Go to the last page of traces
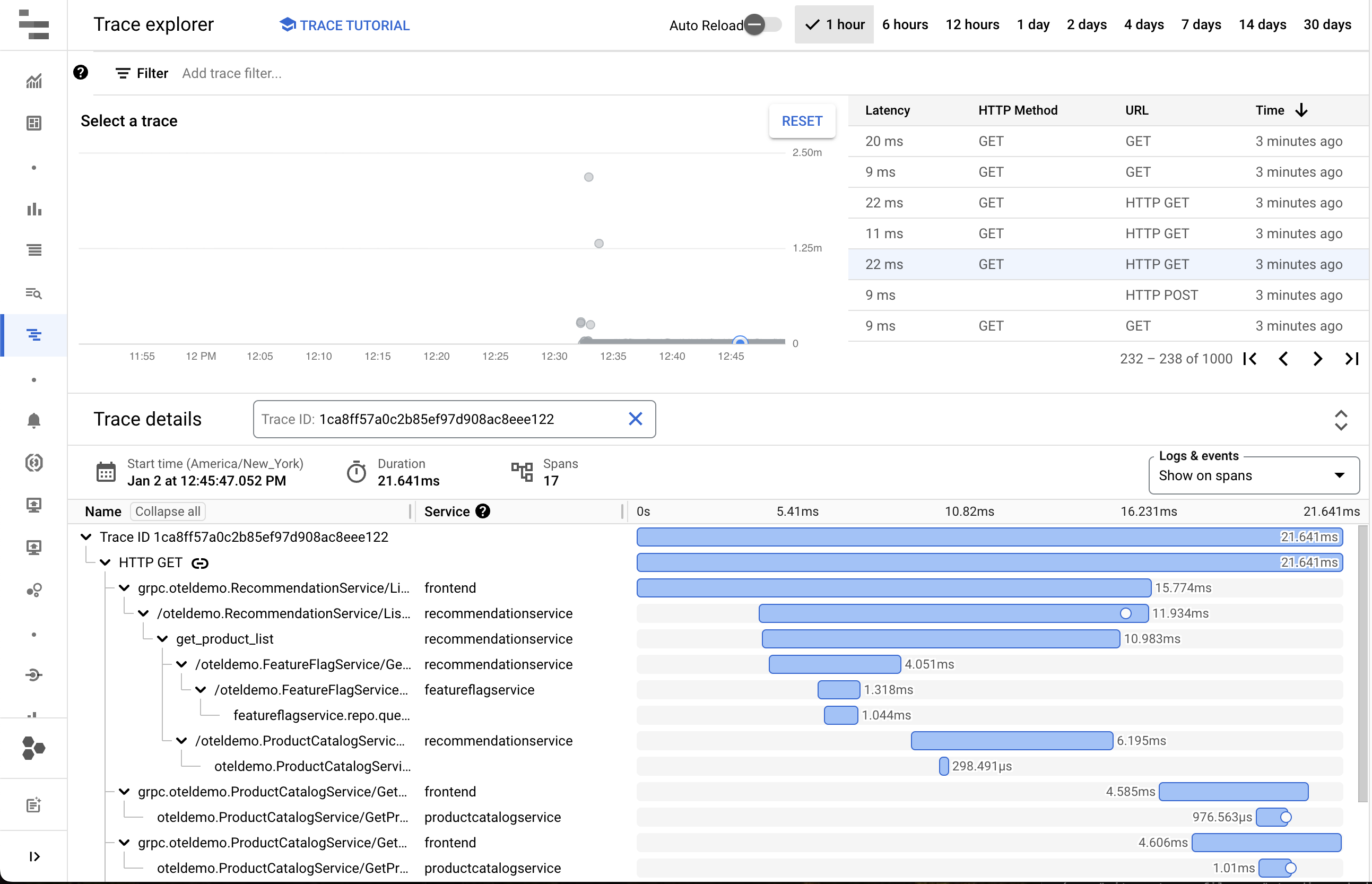Image resolution: width=1372 pixels, height=884 pixels. pyautogui.click(x=1351, y=359)
